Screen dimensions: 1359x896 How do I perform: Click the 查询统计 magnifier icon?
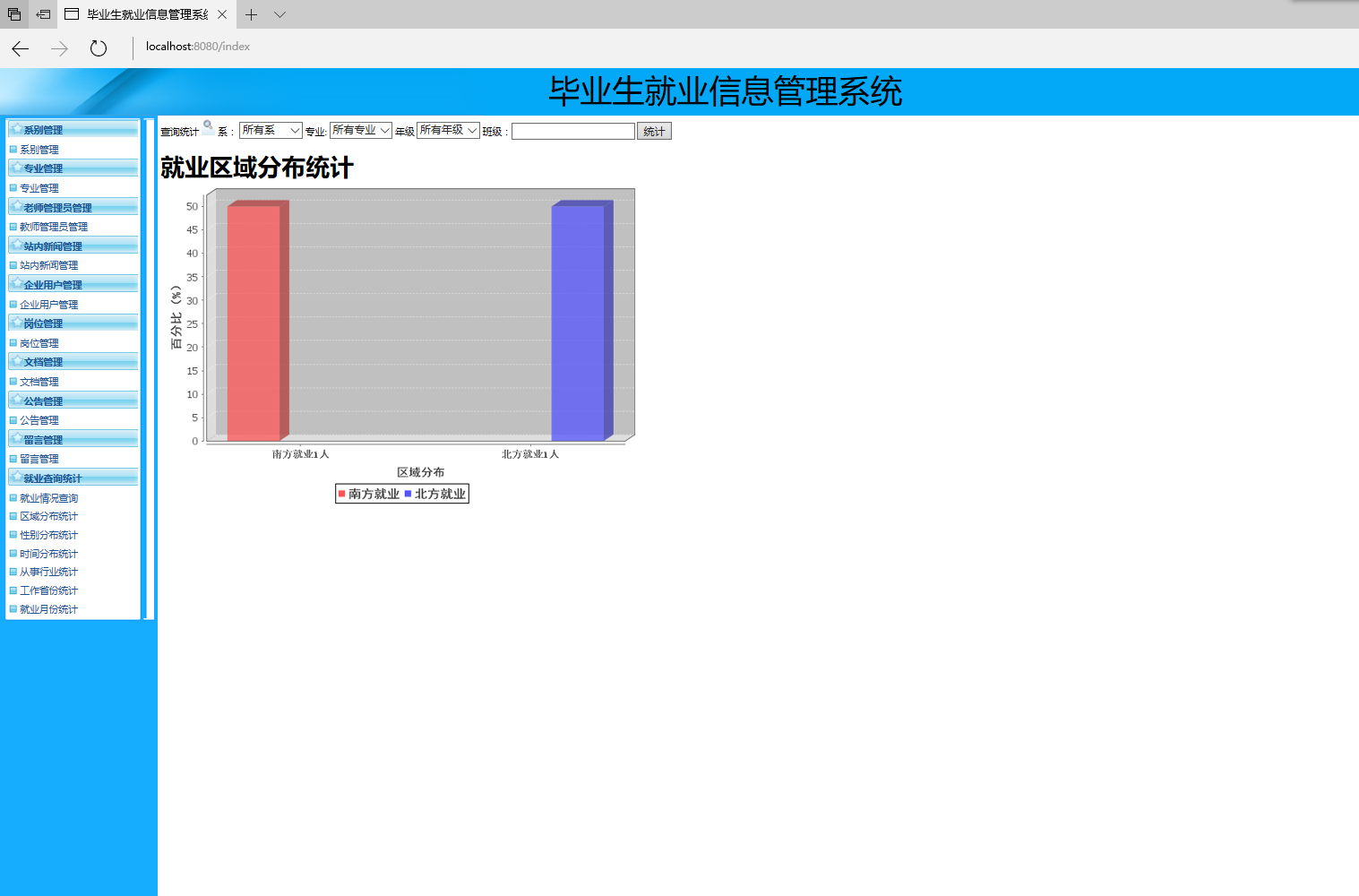208,126
